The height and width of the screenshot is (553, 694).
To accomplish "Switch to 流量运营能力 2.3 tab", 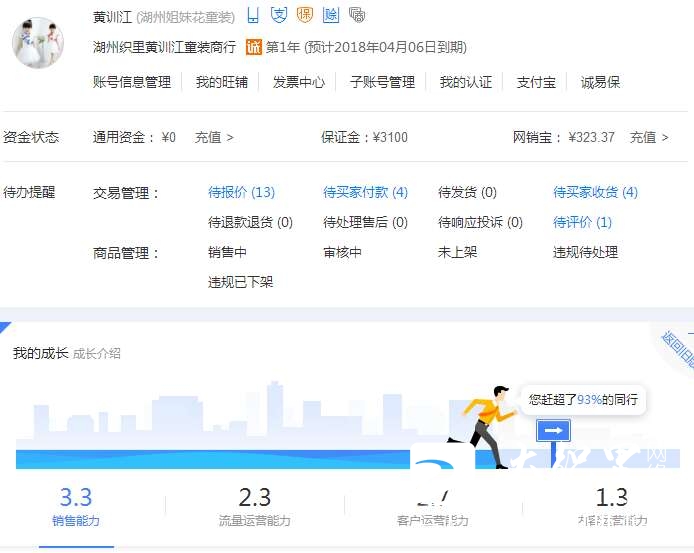I will pyautogui.click(x=254, y=507).
